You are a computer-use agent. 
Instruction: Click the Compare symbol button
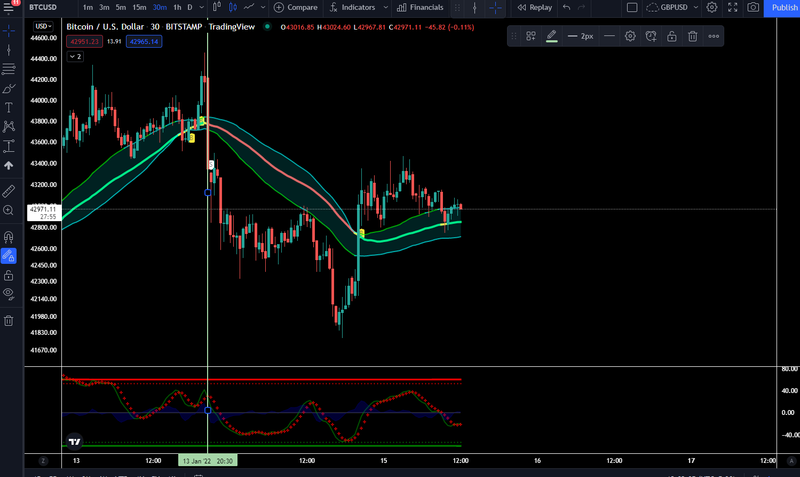[295, 8]
